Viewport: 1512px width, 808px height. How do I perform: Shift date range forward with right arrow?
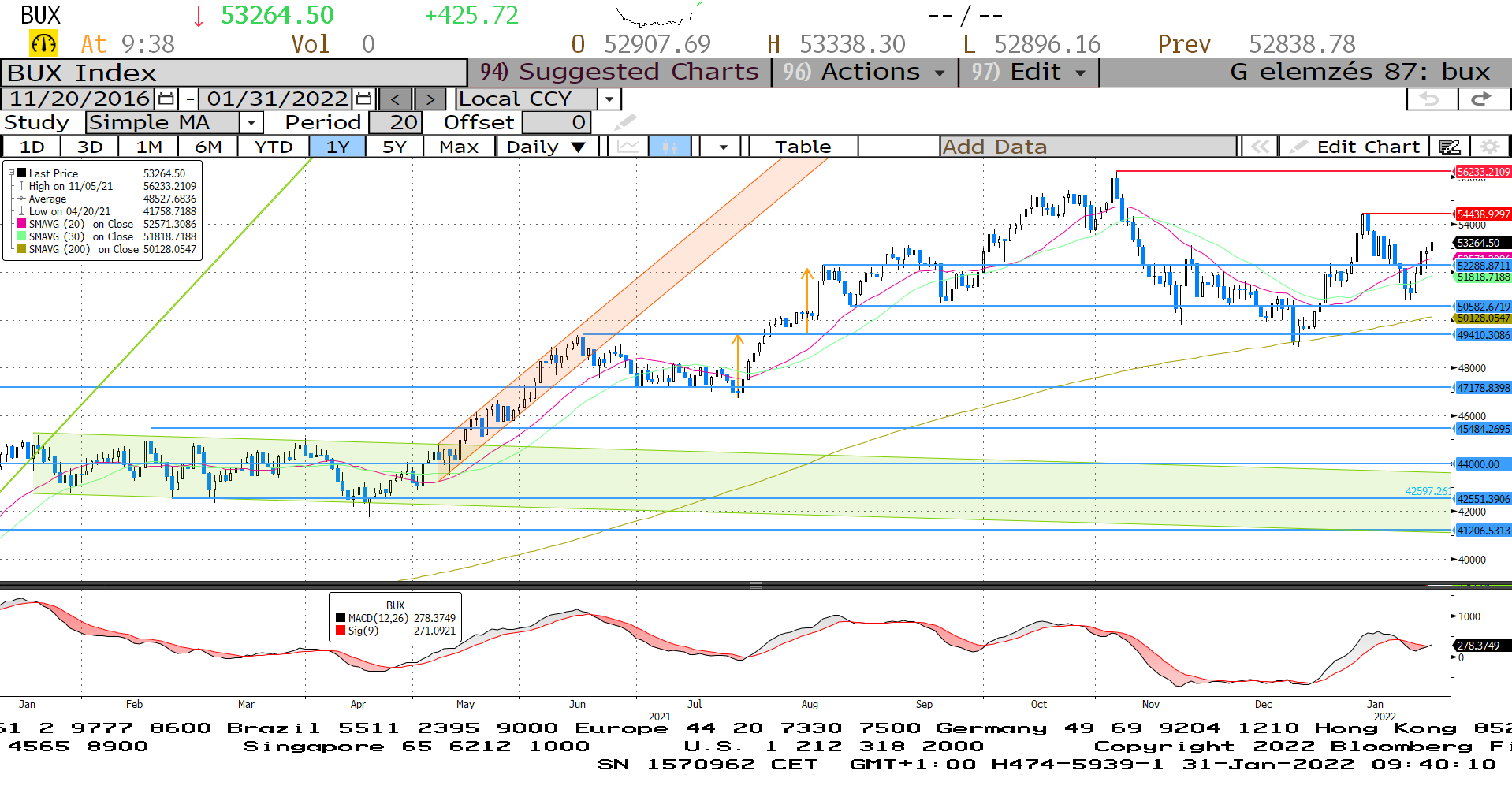click(430, 99)
